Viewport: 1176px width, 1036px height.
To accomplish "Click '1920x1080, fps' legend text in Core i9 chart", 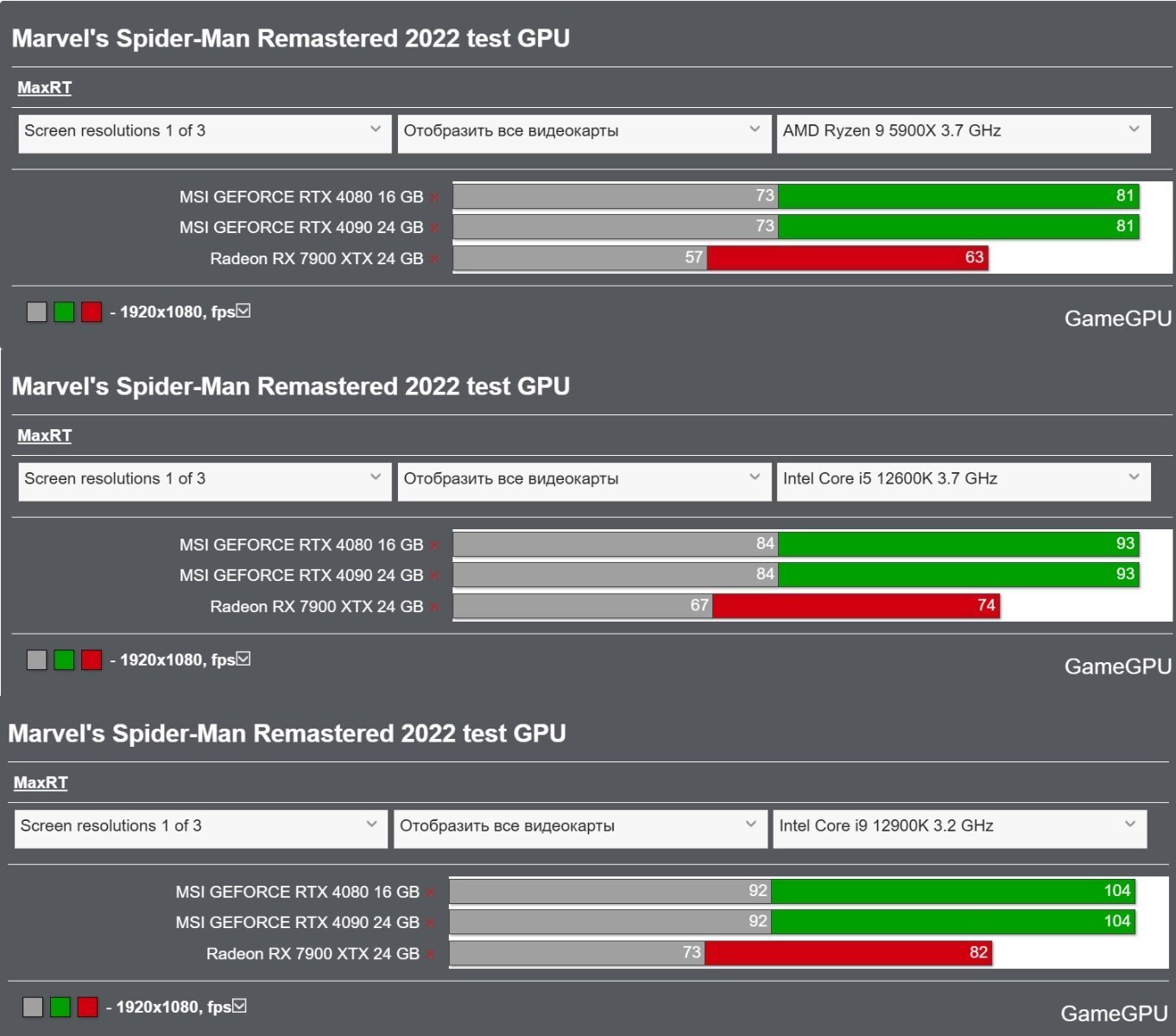I will (x=174, y=1007).
